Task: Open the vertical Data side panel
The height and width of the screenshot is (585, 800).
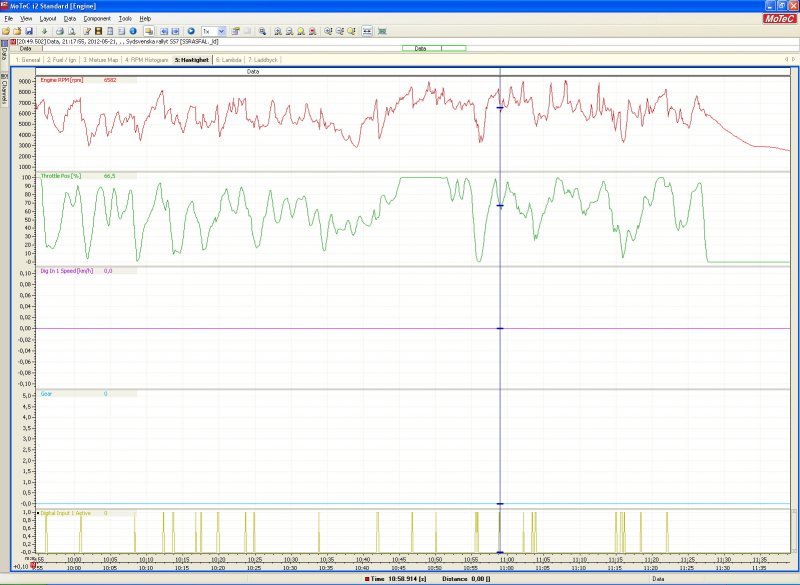Action: click(4, 55)
